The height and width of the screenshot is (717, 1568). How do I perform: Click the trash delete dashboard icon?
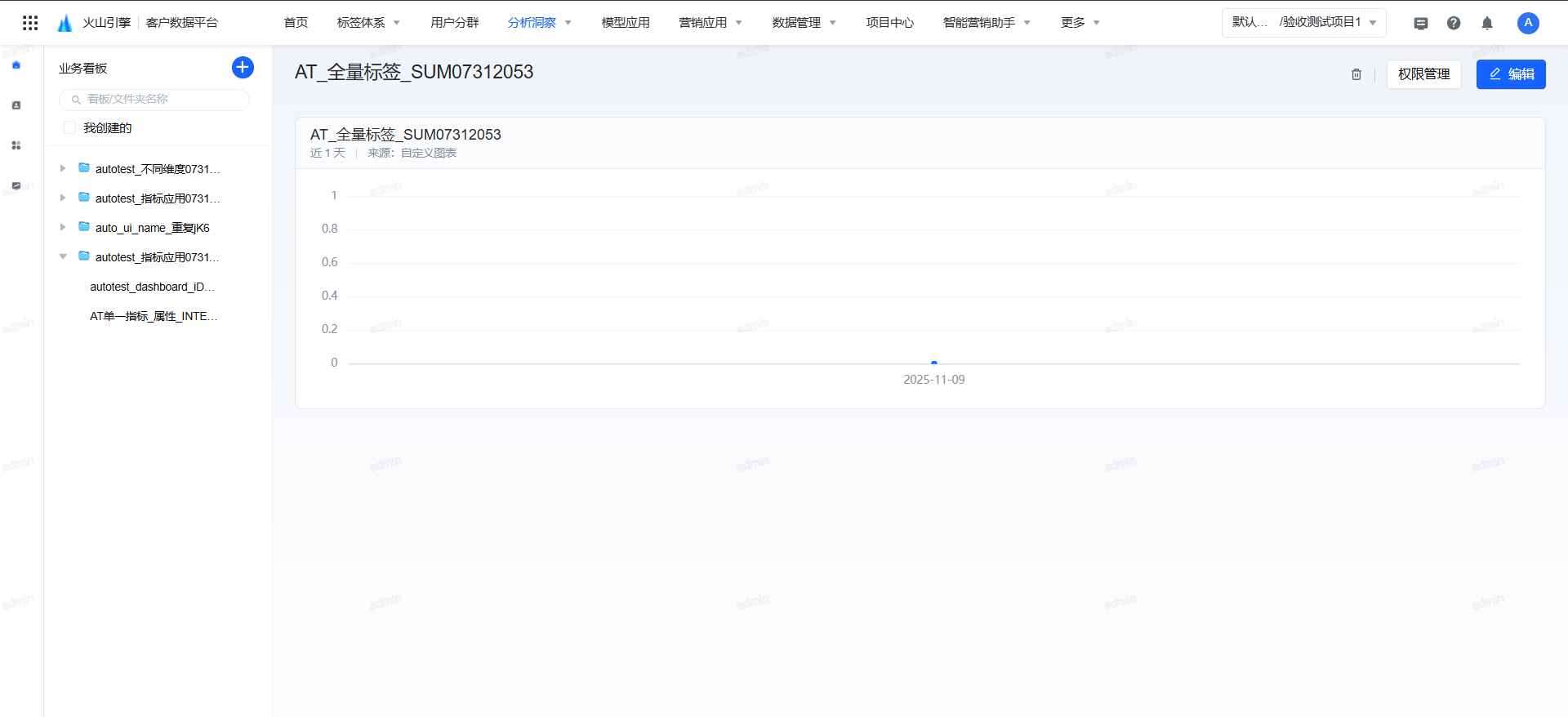[1356, 74]
